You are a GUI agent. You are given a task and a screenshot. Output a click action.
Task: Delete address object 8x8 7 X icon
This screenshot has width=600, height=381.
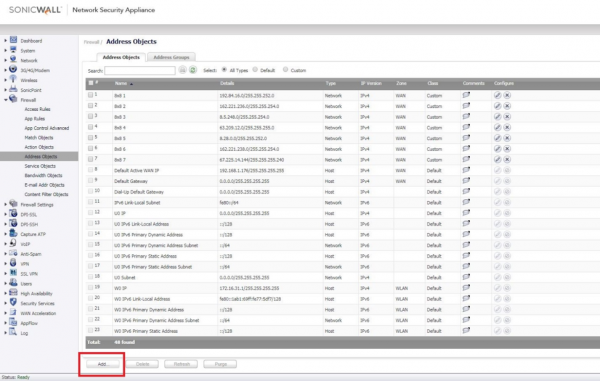coord(507,160)
